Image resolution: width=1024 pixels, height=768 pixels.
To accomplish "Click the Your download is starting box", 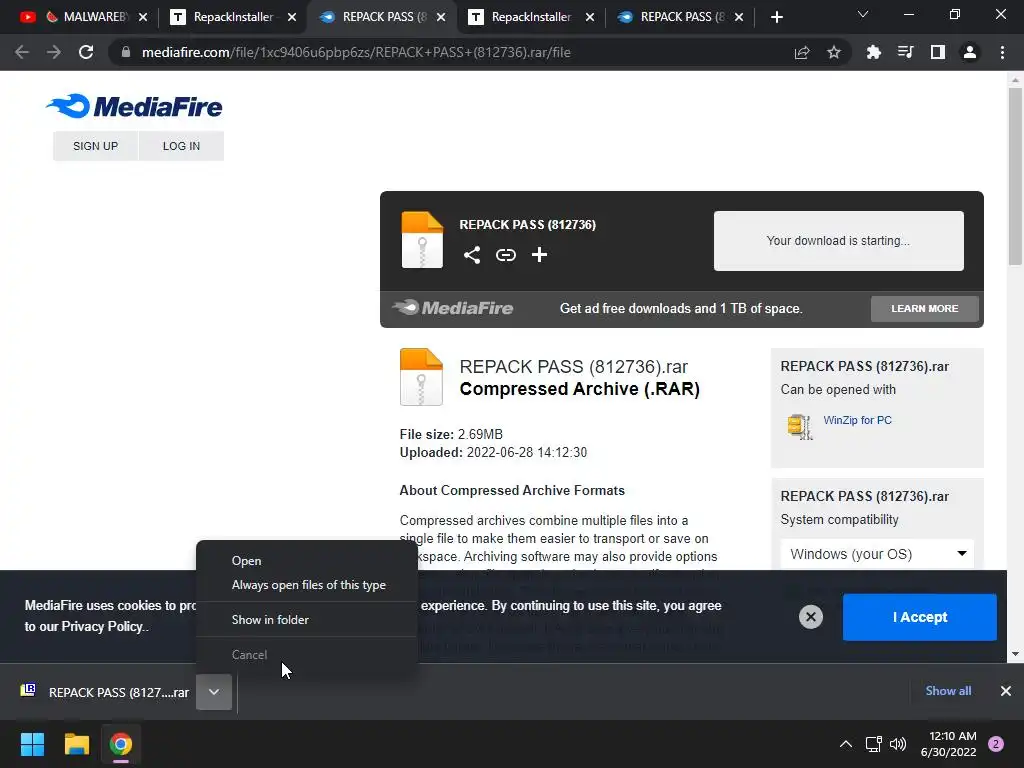I will (839, 240).
